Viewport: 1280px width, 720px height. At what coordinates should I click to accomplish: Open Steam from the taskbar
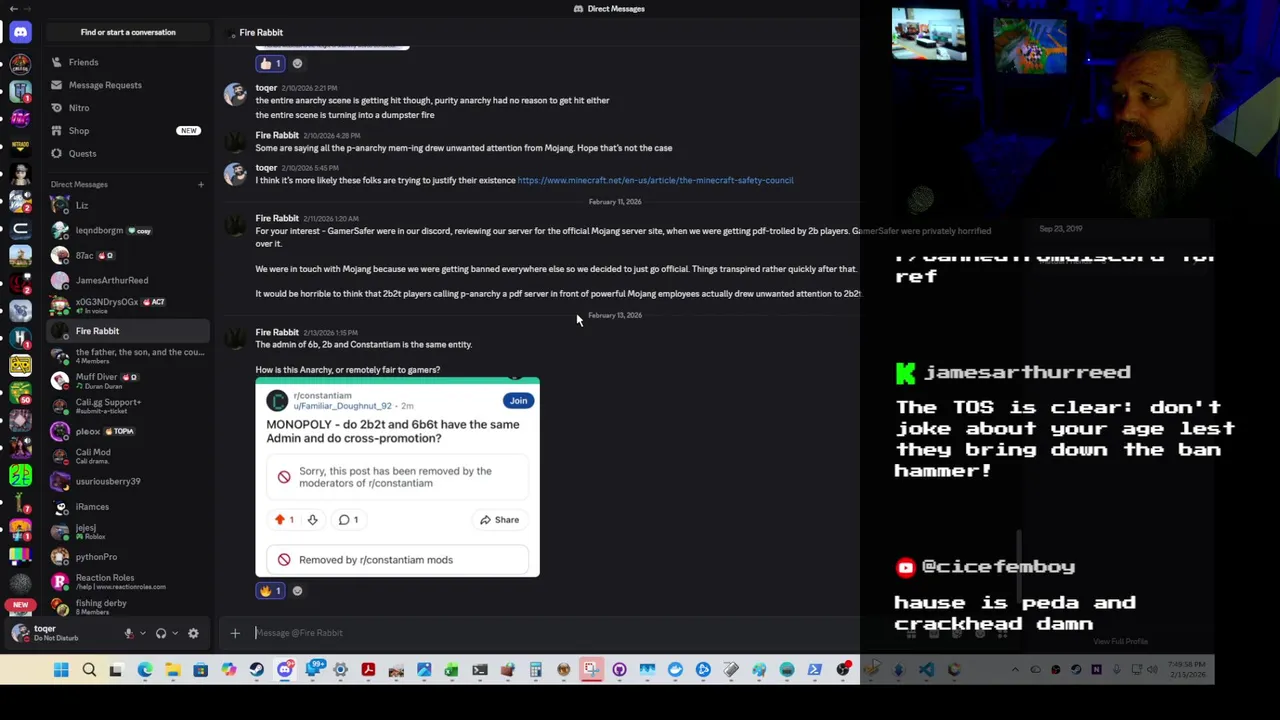click(257, 670)
